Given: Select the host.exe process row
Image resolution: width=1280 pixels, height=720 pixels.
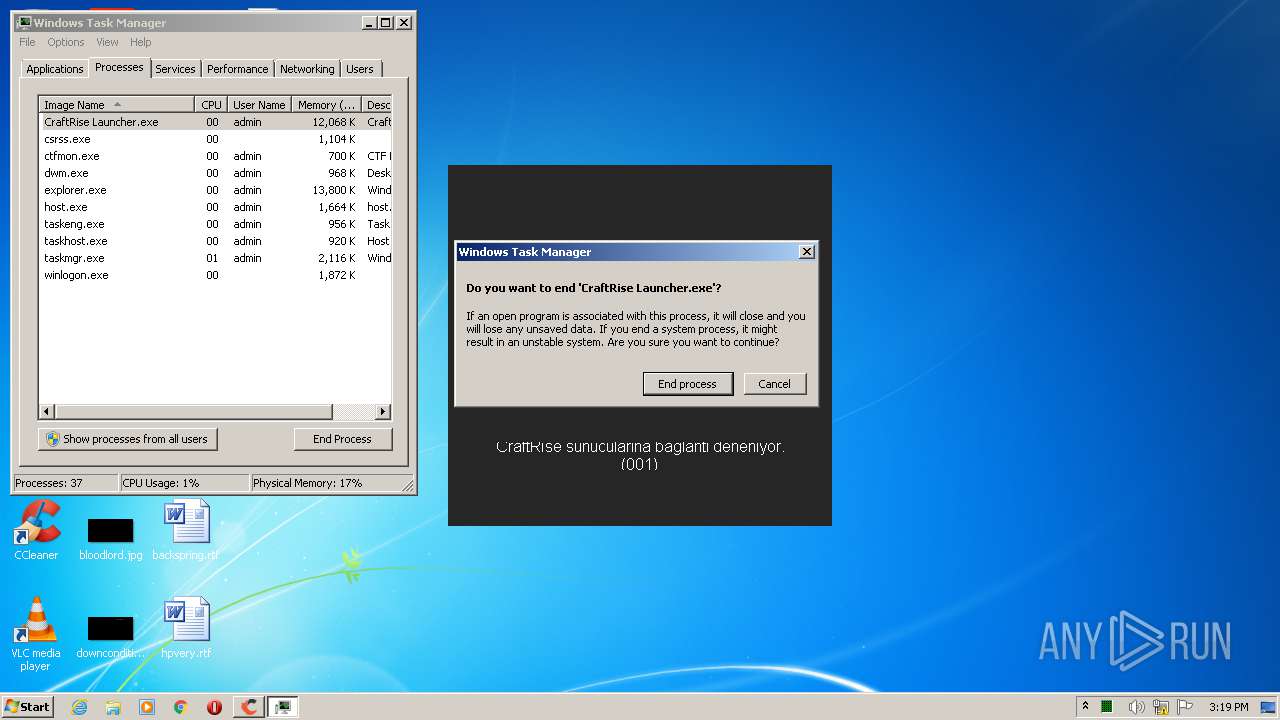Looking at the screenshot, I should click(x=215, y=207).
